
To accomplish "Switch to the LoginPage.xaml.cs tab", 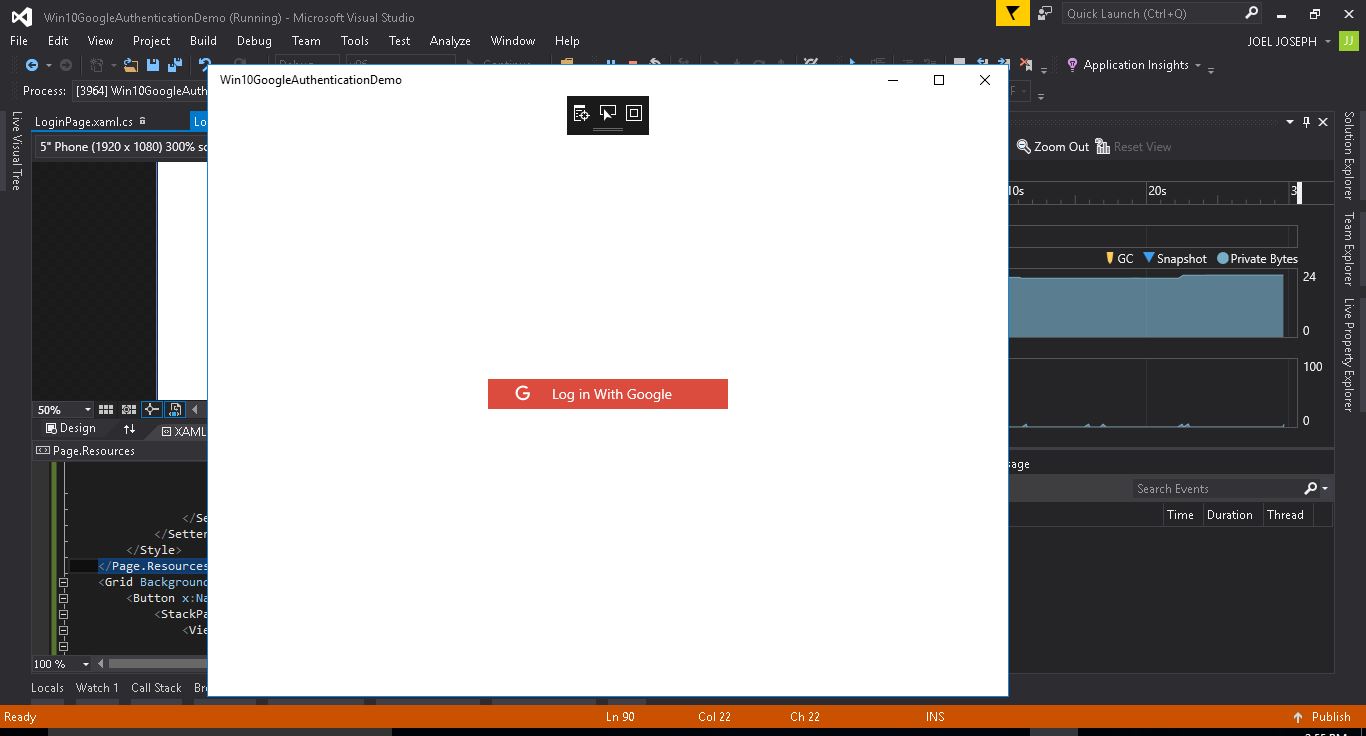I will tap(84, 122).
